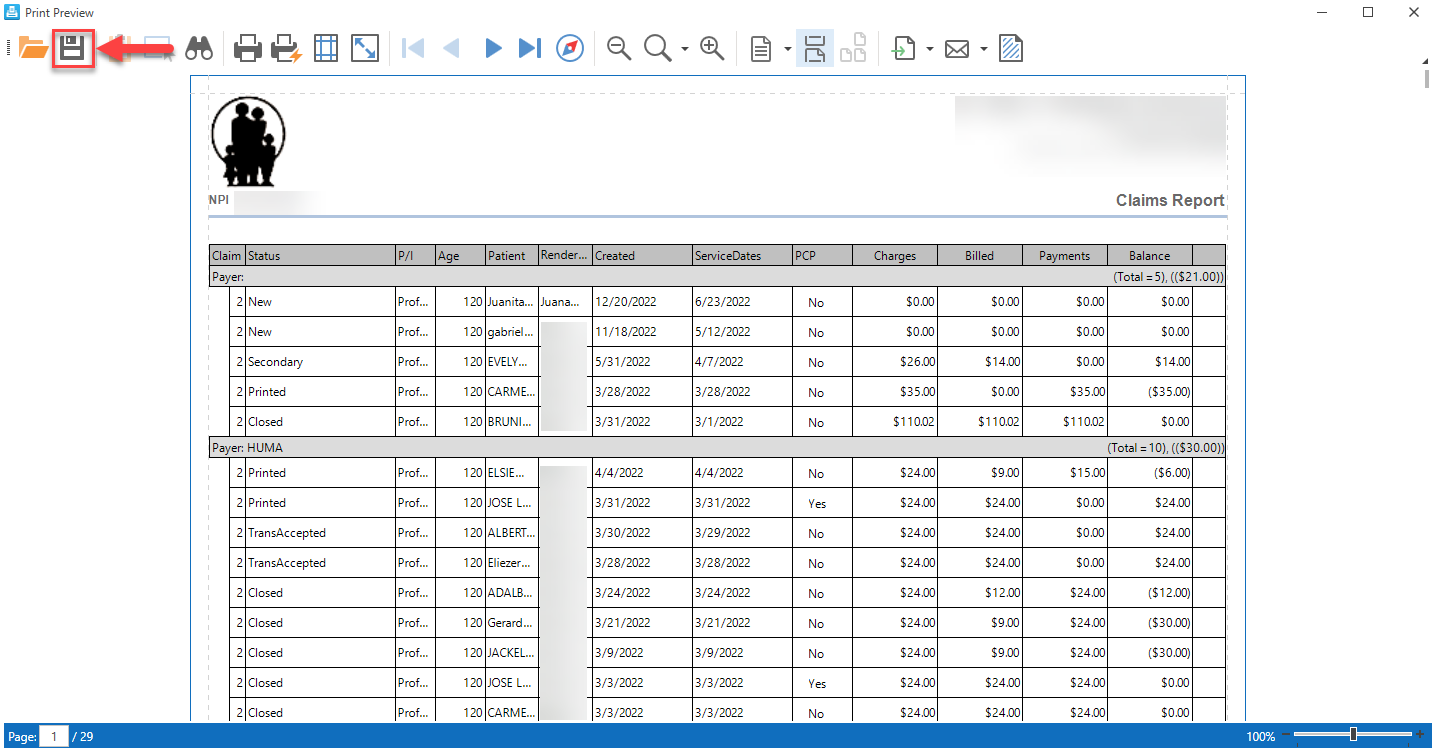The width and height of the screenshot is (1436, 748).
Task: Click the 'Secondary' status cell
Action: tap(320, 362)
